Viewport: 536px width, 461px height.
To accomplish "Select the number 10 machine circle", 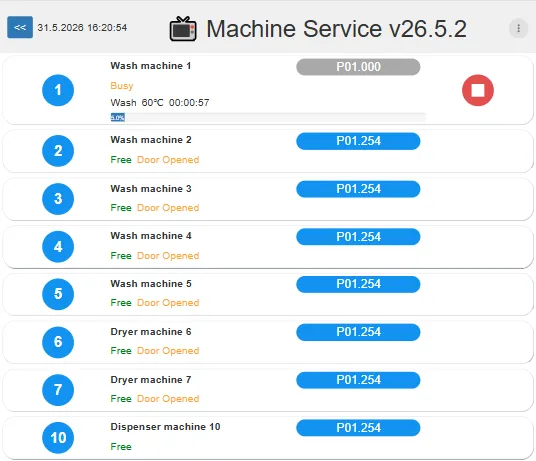I will pos(58,438).
